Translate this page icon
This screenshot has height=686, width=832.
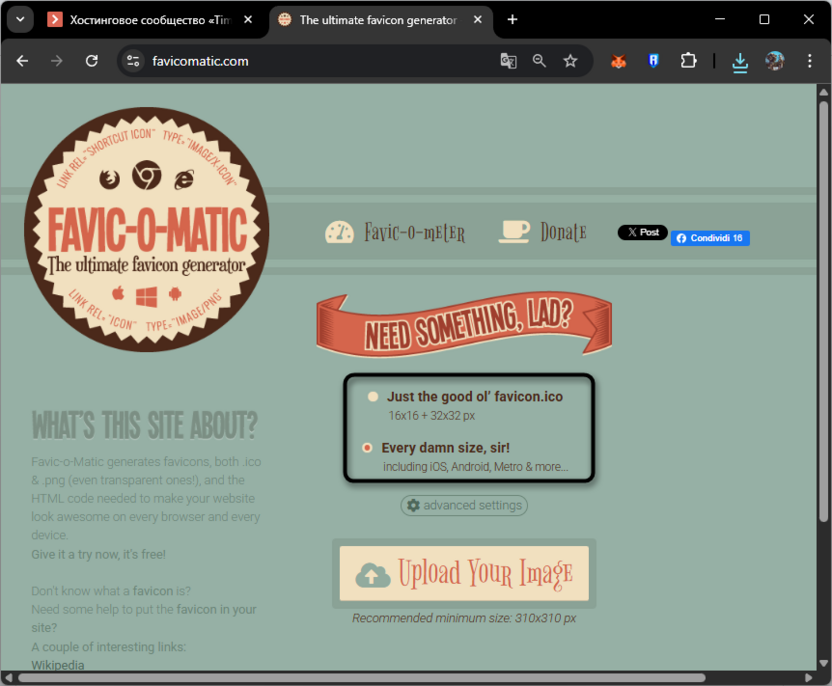508,61
